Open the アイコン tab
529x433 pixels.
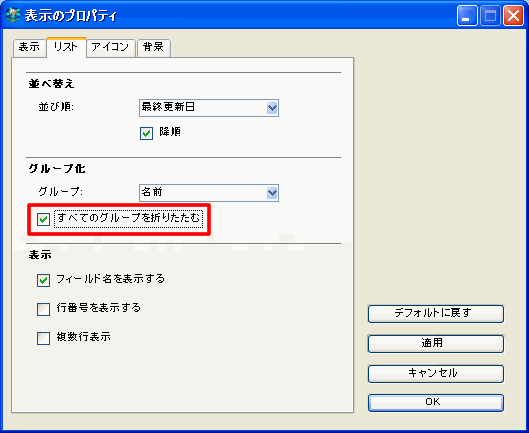point(111,48)
